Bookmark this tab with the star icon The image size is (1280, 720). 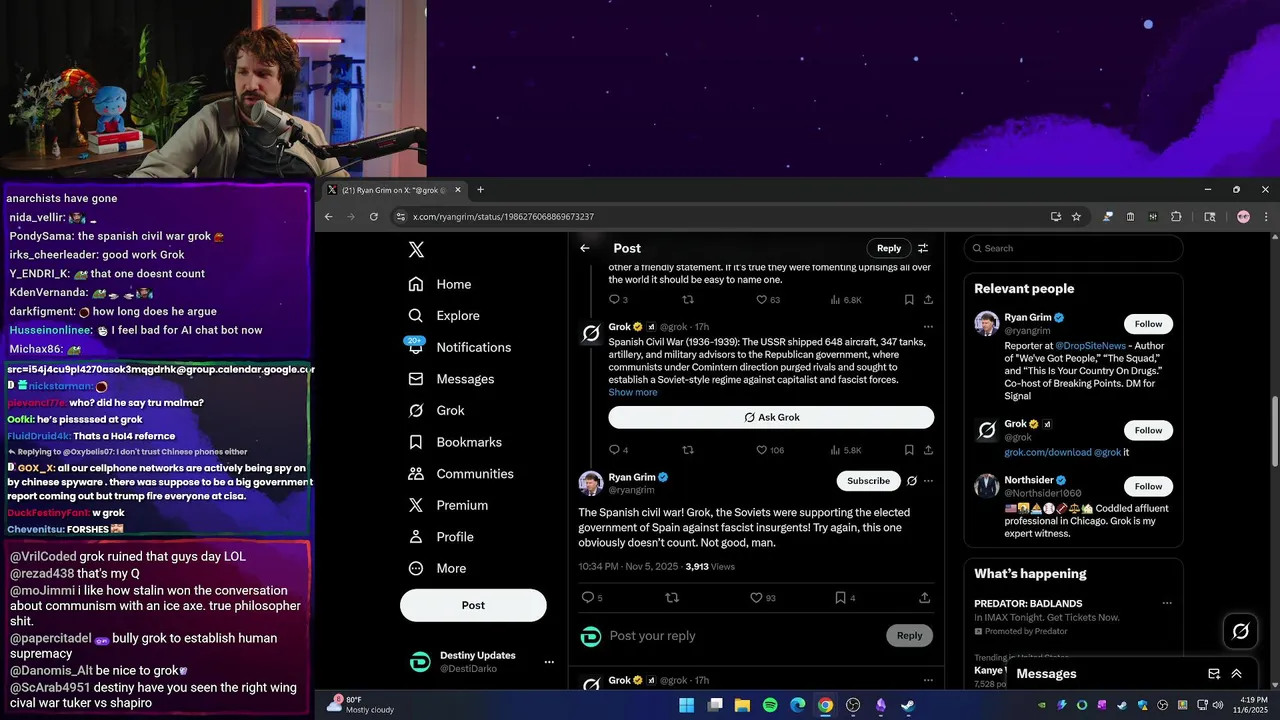click(x=1076, y=217)
